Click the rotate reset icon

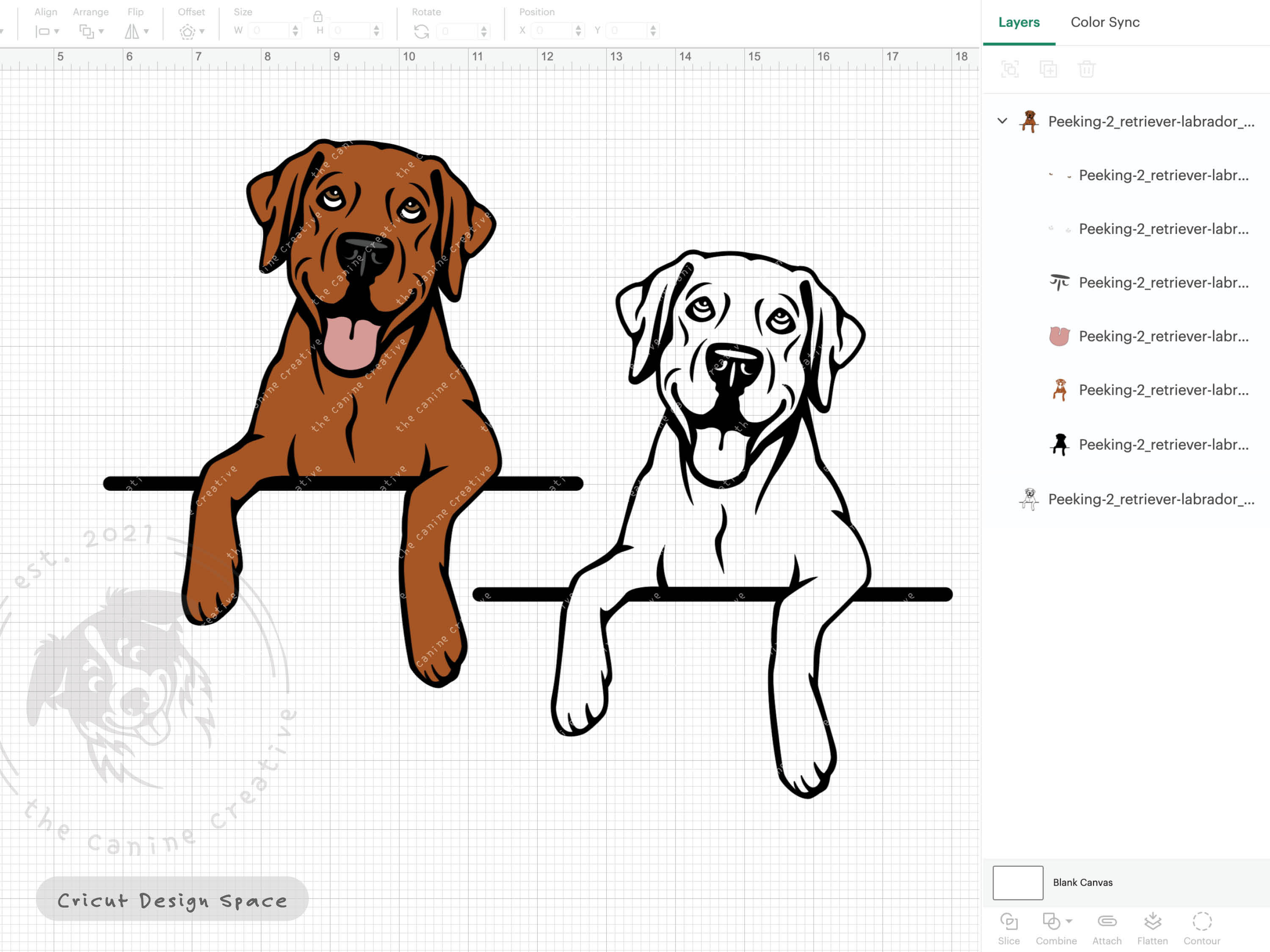(422, 32)
